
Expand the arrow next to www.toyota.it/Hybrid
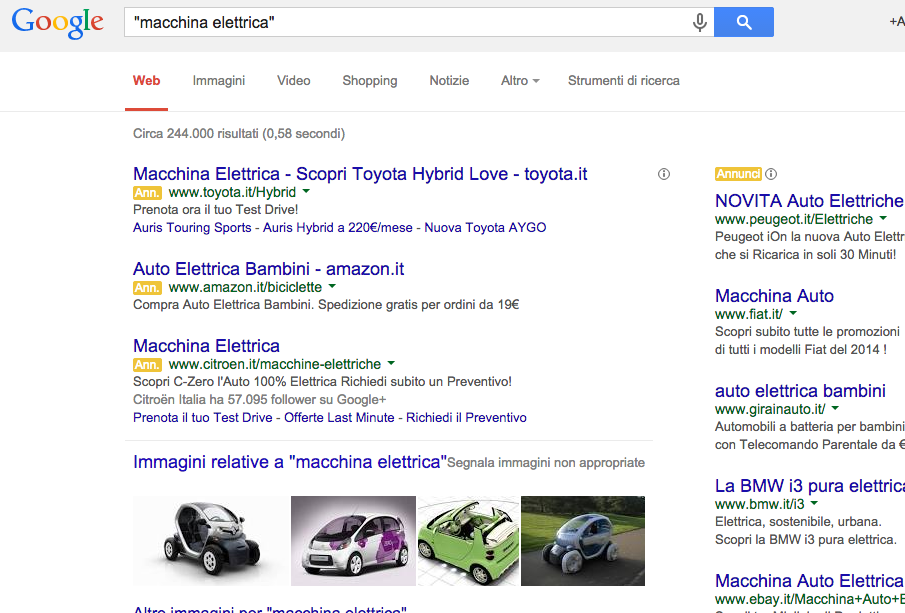pyautogui.click(x=306, y=191)
